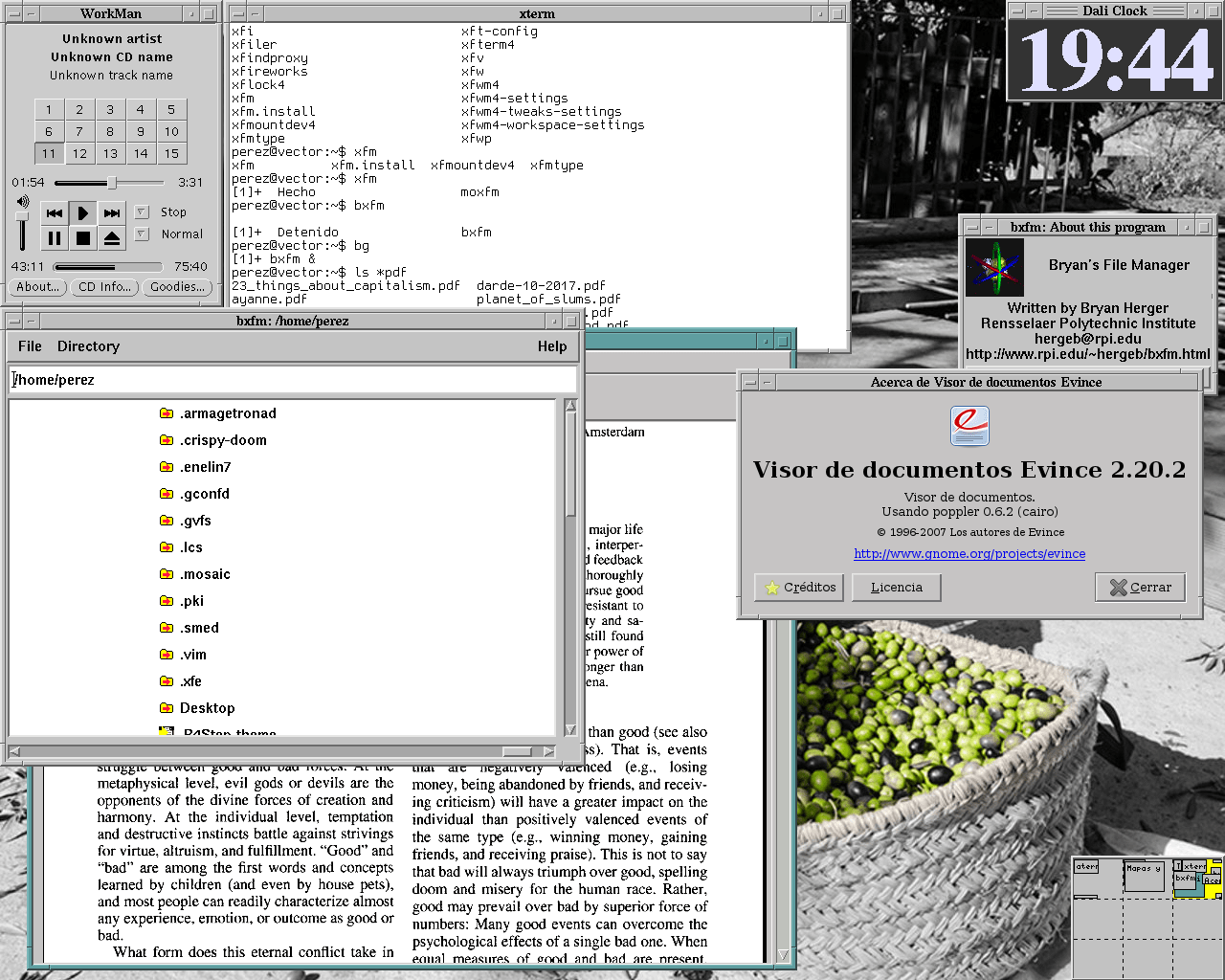Select the Mapas window in the pager
Image resolution: width=1225 pixels, height=980 pixels.
pos(1143,876)
